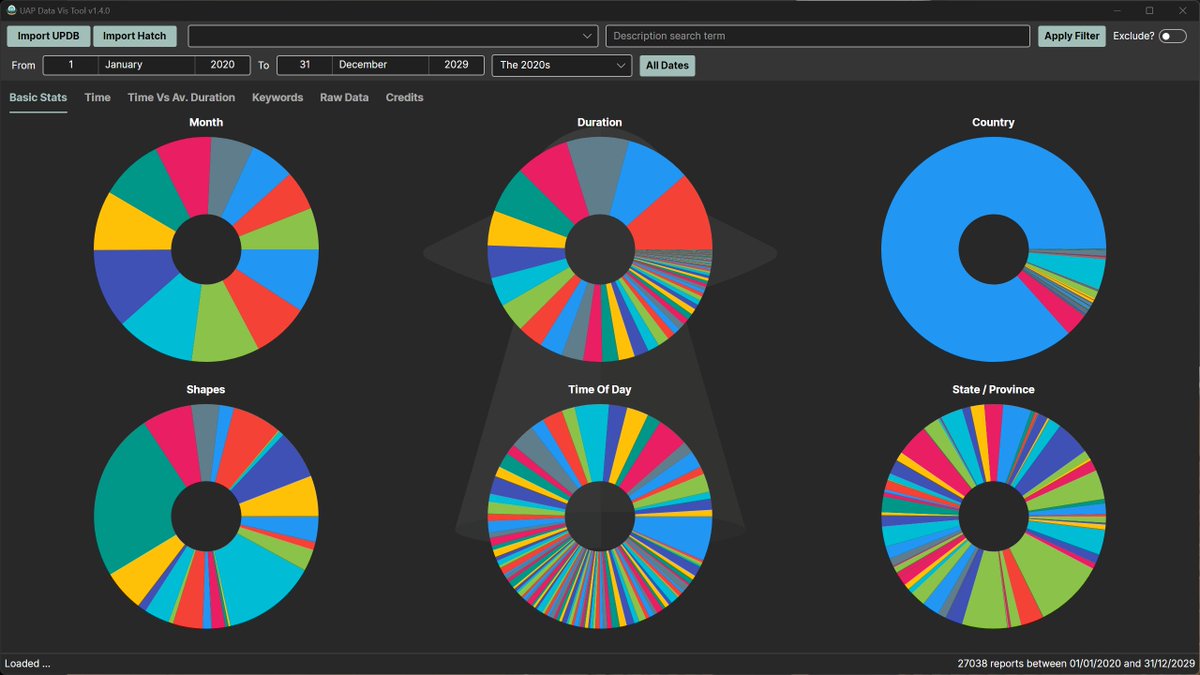
Task: Click the Loaded ... status text
Action: pos(27,664)
